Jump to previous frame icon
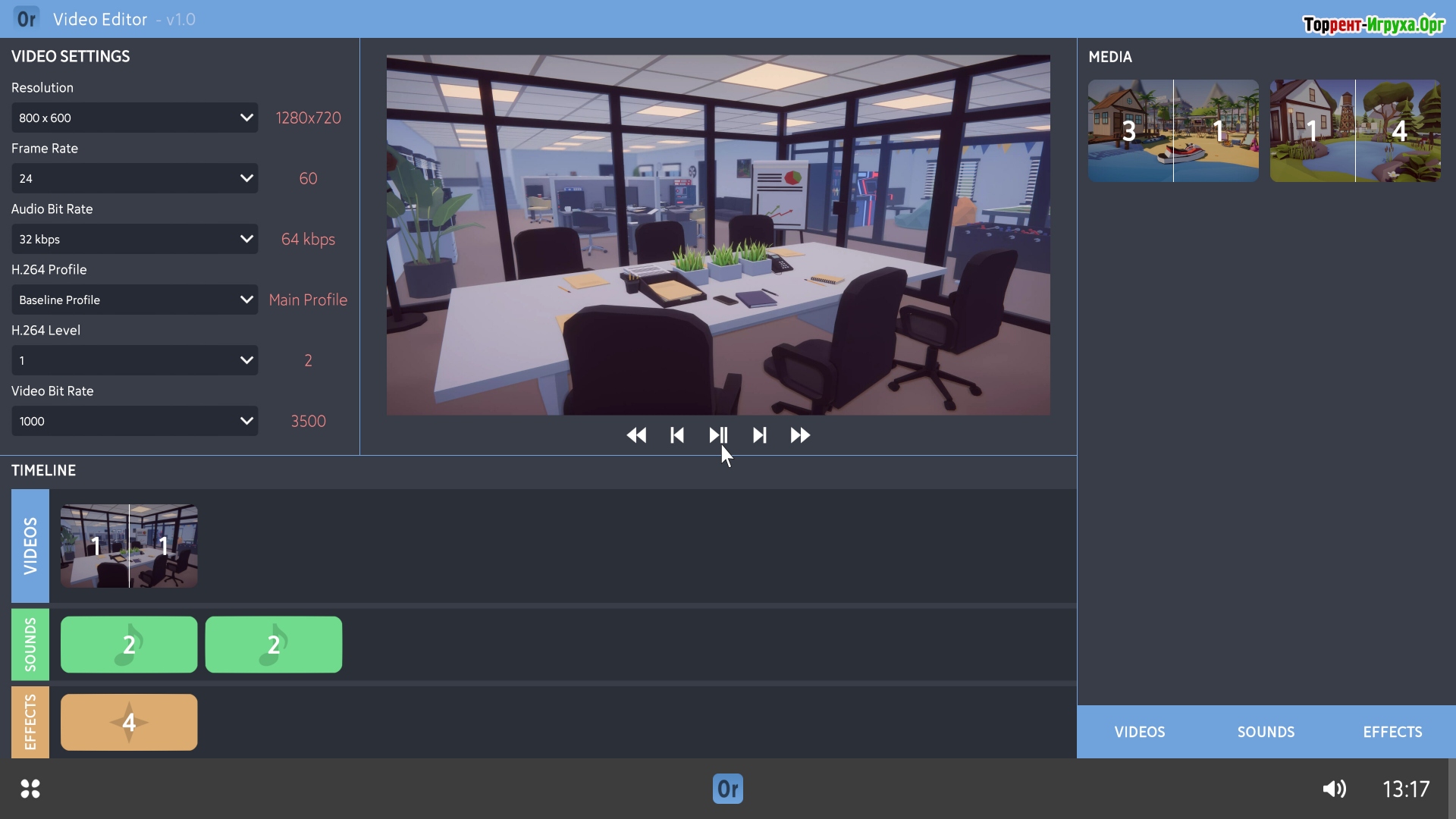The image size is (1456, 819). point(677,435)
